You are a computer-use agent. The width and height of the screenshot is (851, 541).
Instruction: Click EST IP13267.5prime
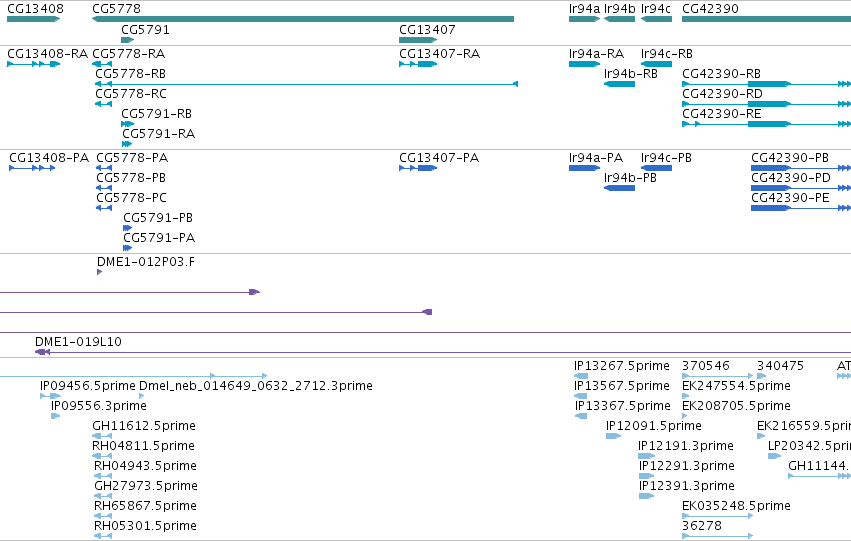621,366
